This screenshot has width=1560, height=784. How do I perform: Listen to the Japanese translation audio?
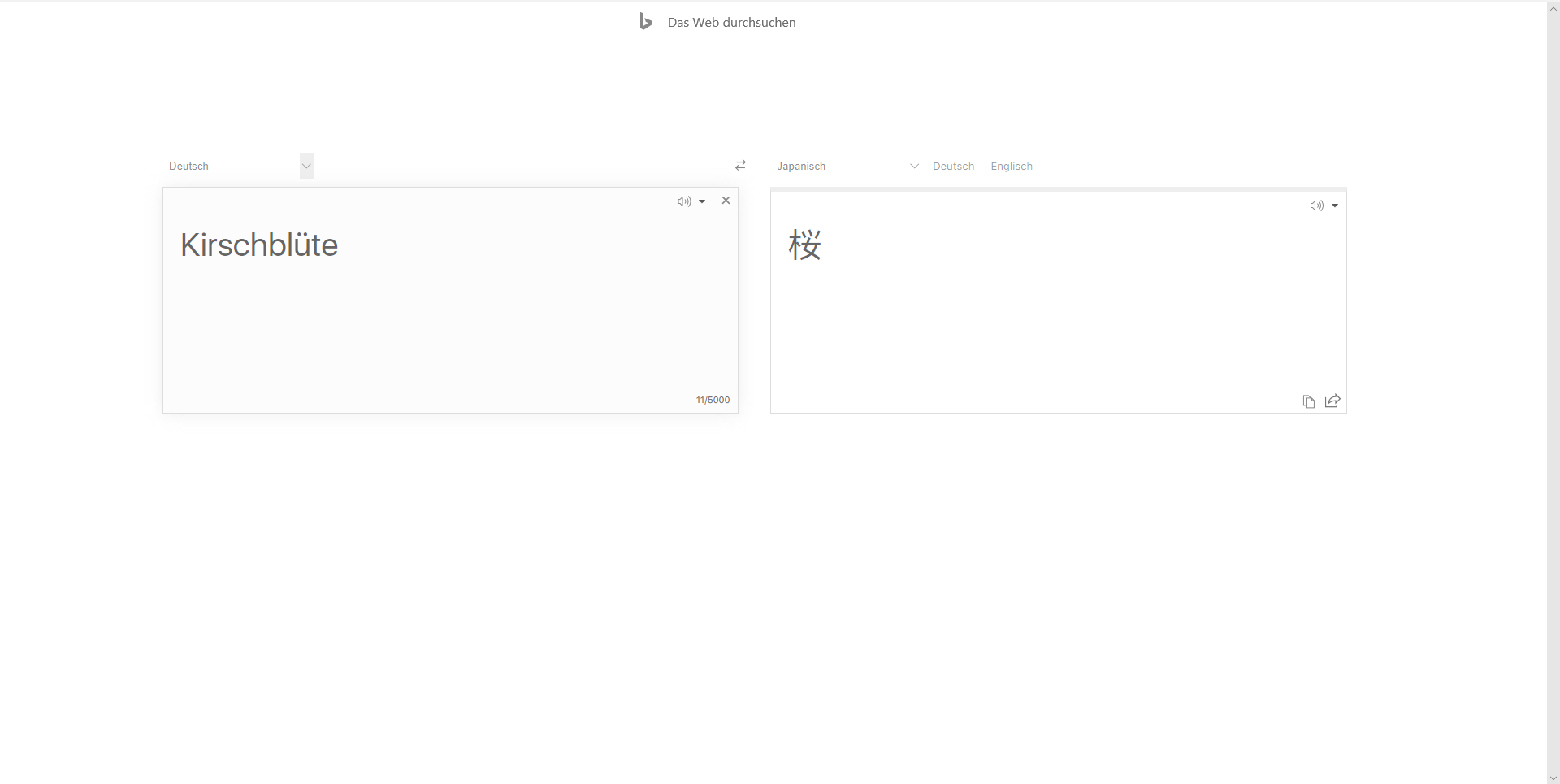[x=1316, y=206]
